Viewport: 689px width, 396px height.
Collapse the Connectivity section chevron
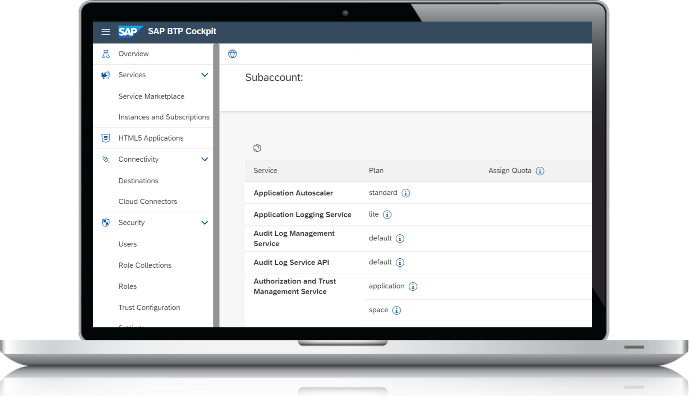[205, 159]
